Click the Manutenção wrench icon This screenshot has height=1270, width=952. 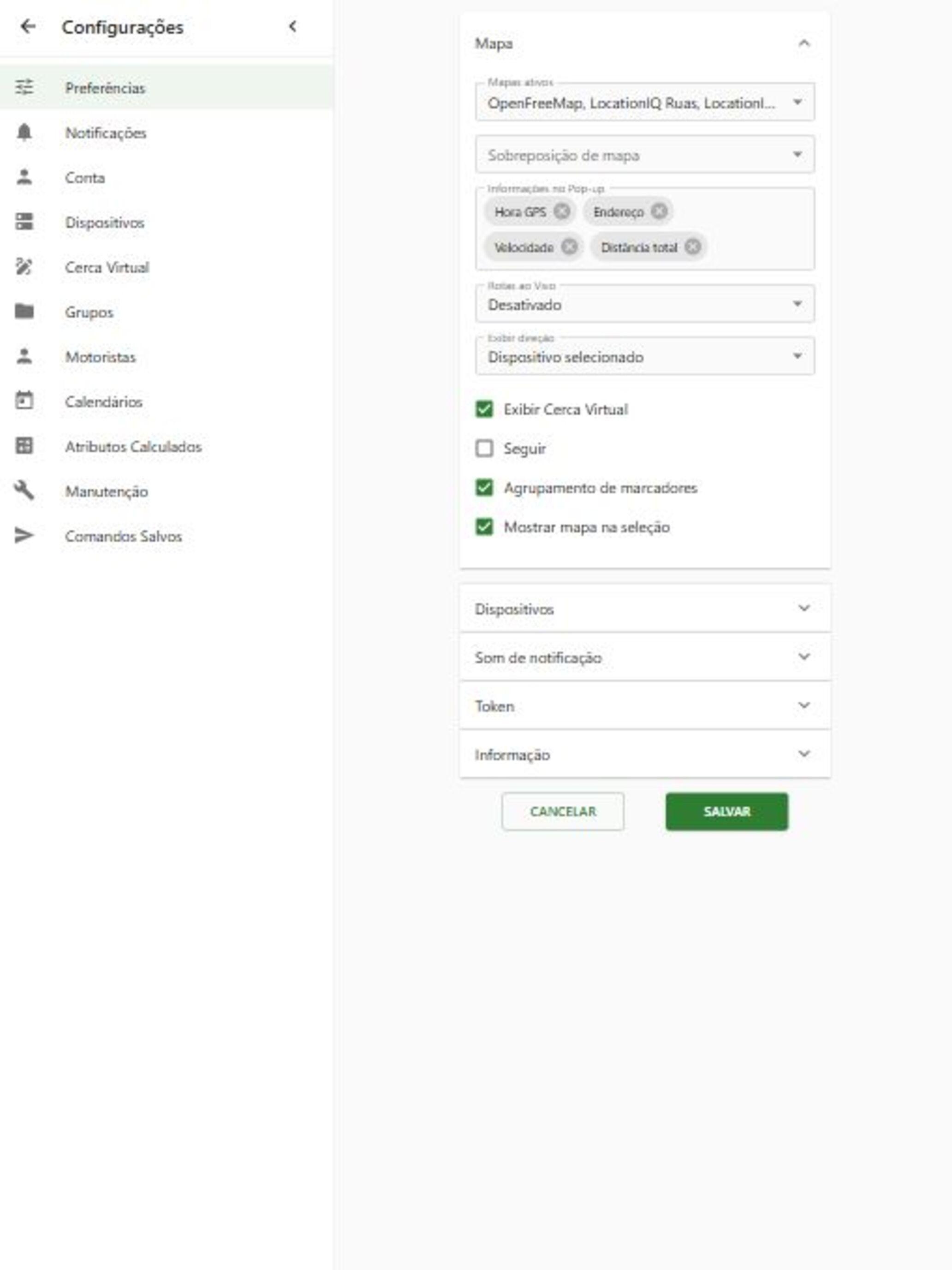point(24,490)
